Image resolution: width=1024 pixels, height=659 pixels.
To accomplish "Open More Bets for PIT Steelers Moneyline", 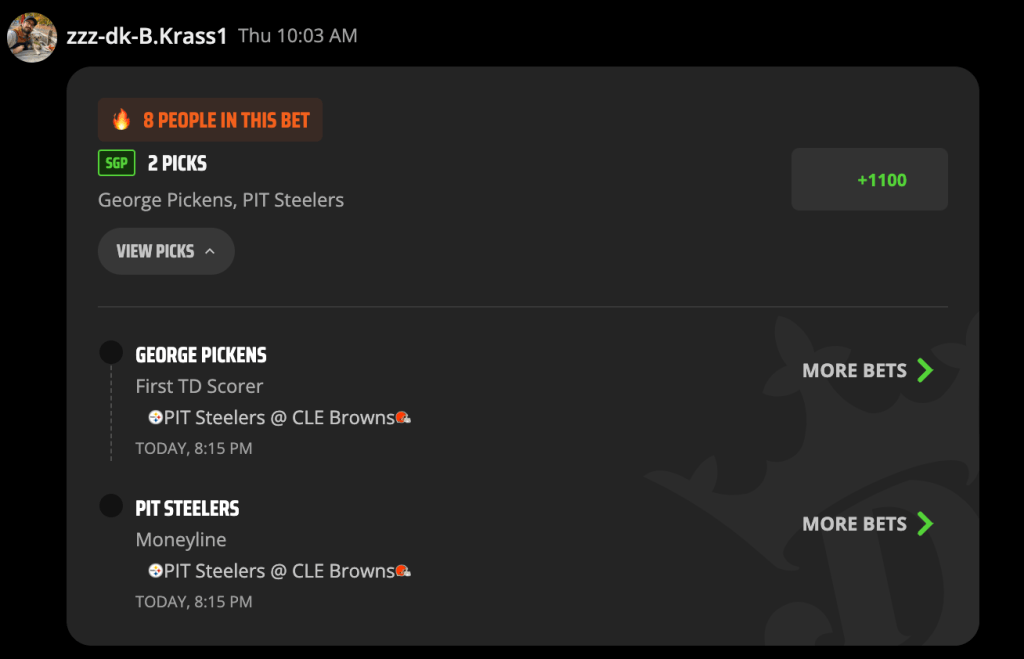I will [x=868, y=524].
